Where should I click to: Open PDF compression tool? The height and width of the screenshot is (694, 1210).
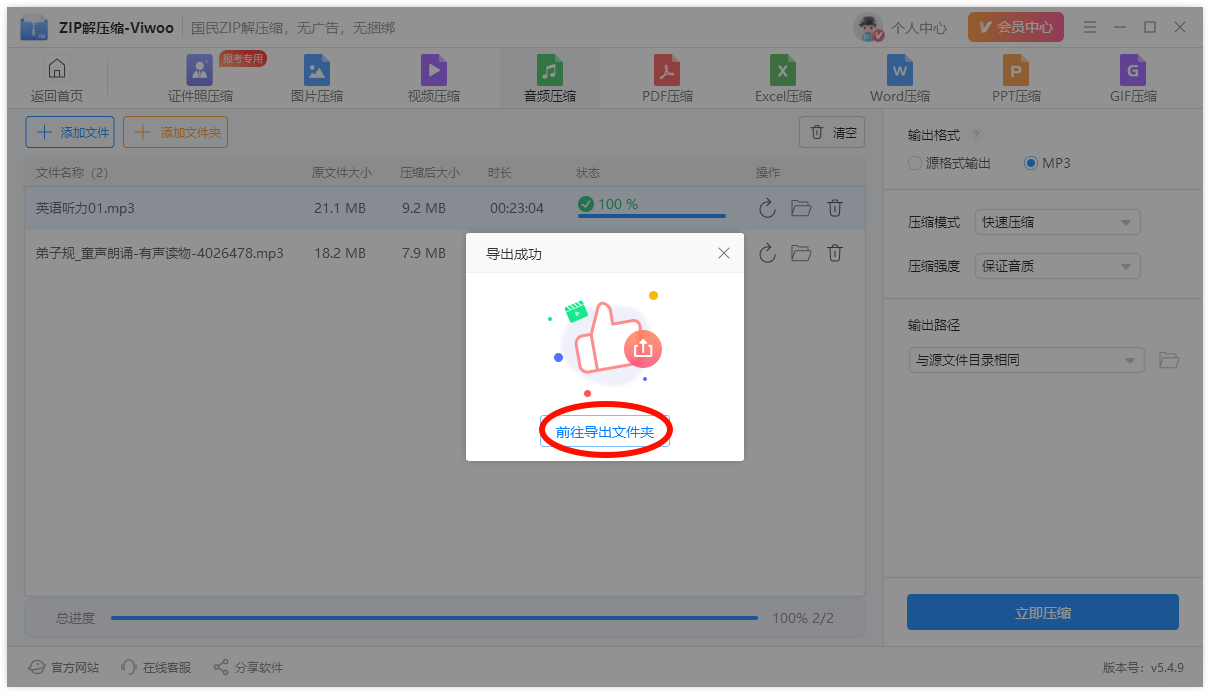[x=667, y=80]
